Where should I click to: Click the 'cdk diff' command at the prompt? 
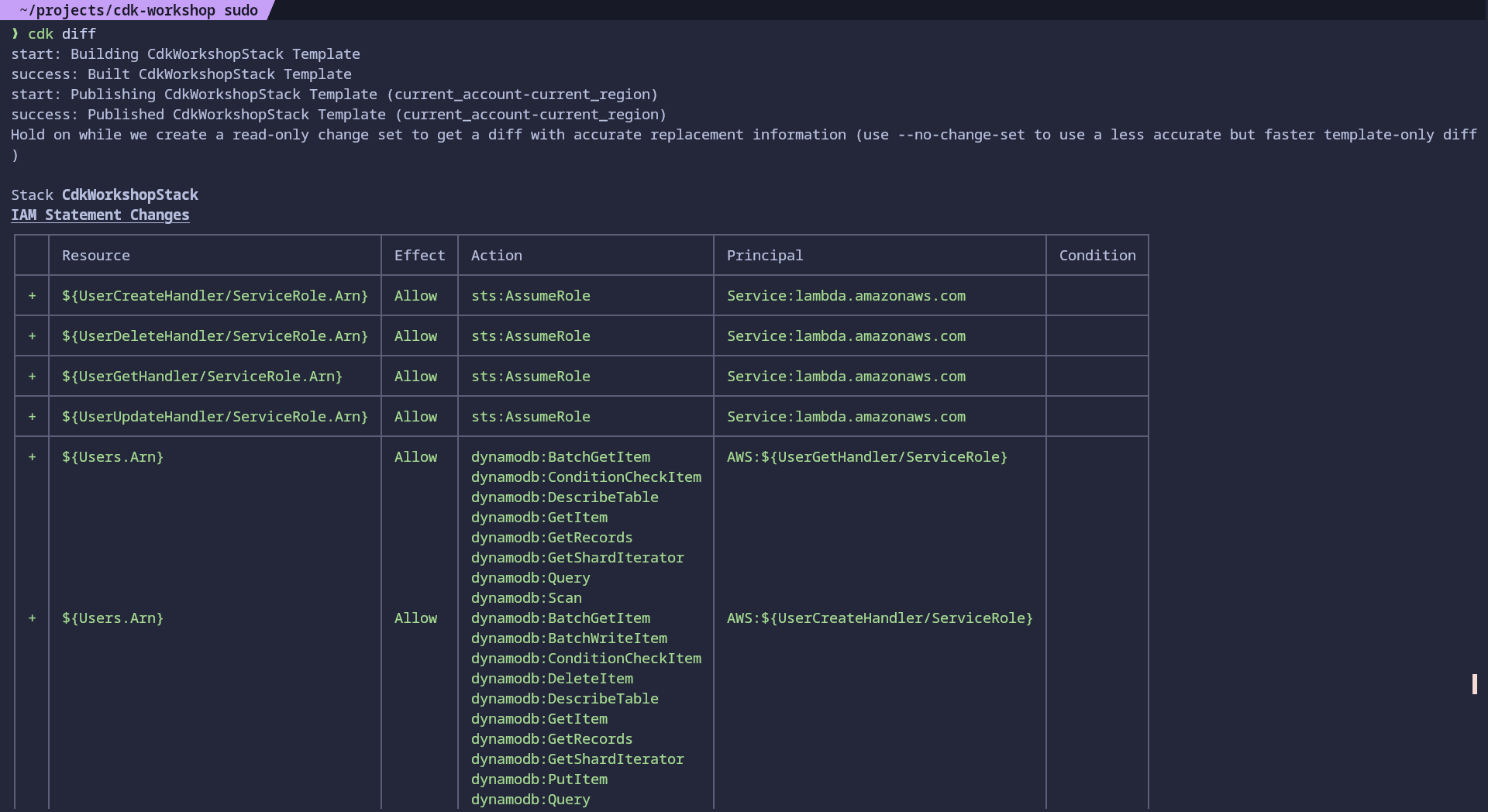(x=62, y=34)
